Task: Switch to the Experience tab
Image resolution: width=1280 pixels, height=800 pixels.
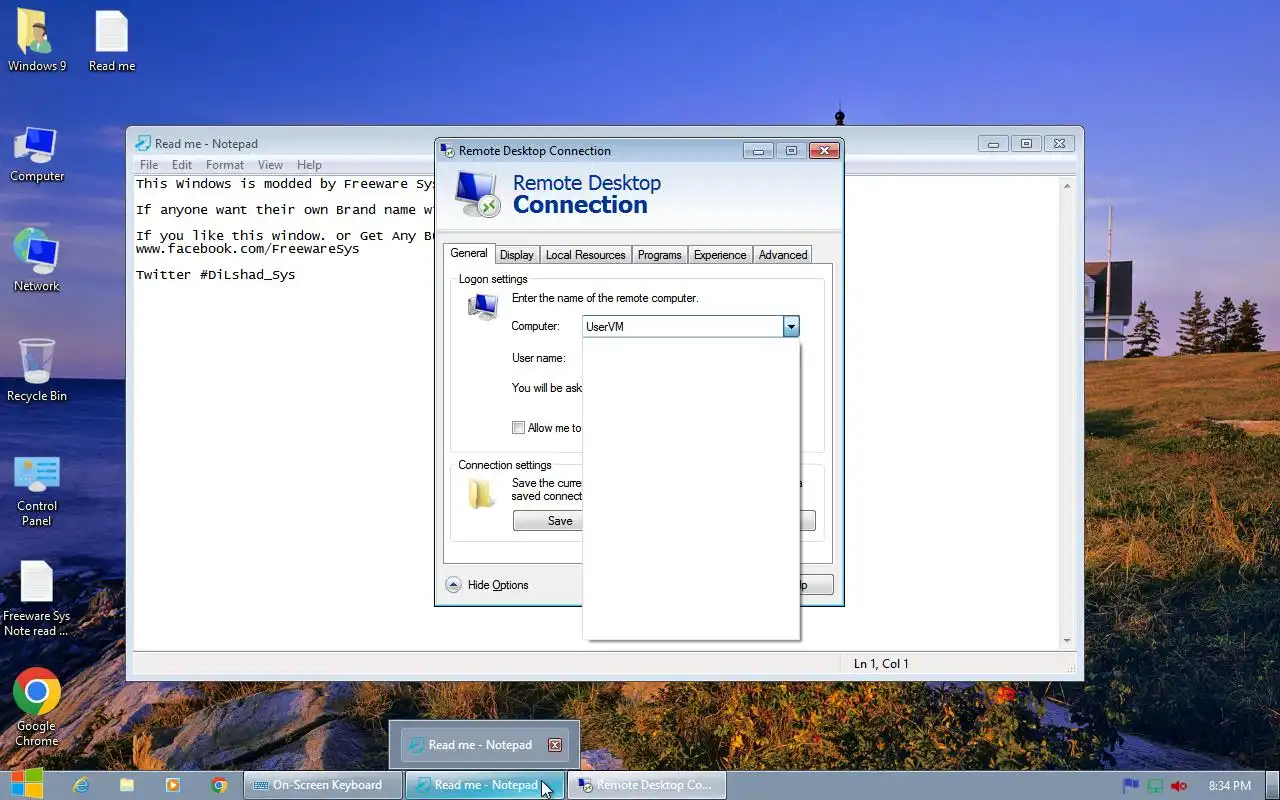Action: [x=720, y=255]
